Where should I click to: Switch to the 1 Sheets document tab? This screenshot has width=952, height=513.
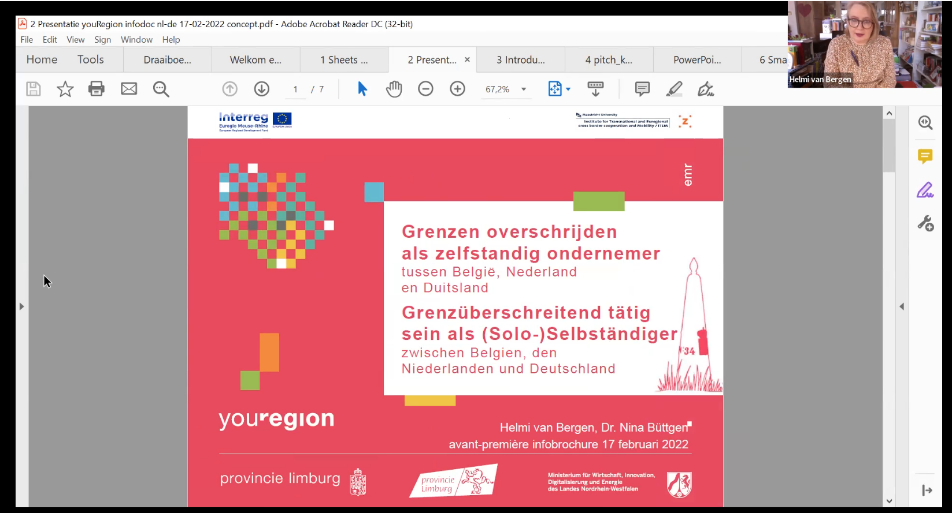tap(344, 59)
